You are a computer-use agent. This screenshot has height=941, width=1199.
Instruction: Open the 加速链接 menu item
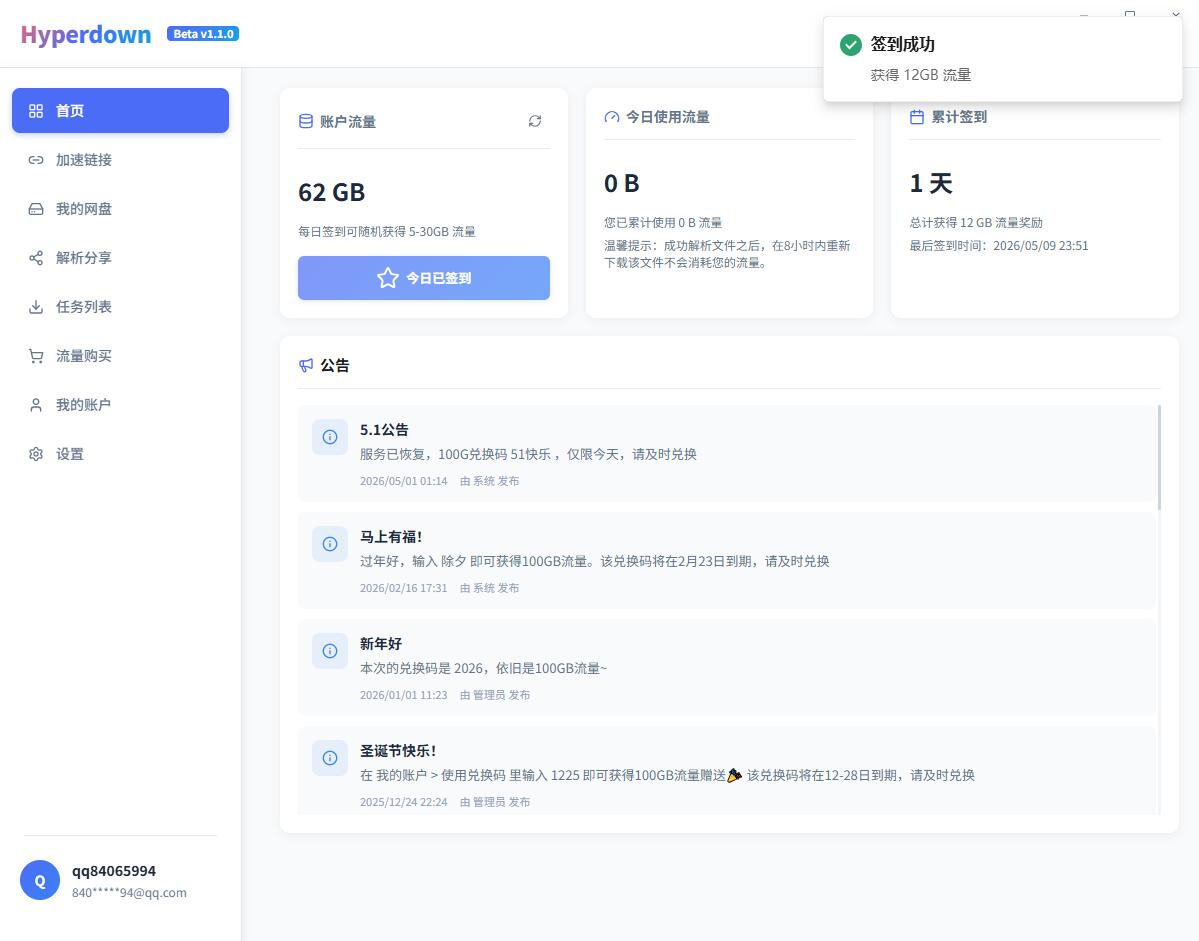[120, 160]
